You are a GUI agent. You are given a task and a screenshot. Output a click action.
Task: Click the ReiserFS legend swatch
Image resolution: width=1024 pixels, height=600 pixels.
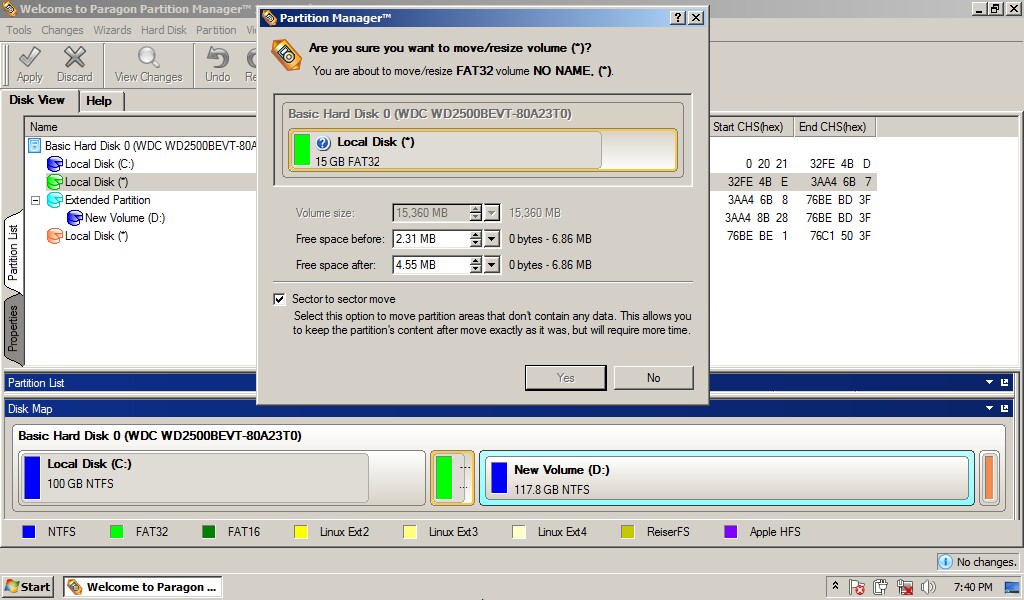tap(628, 532)
